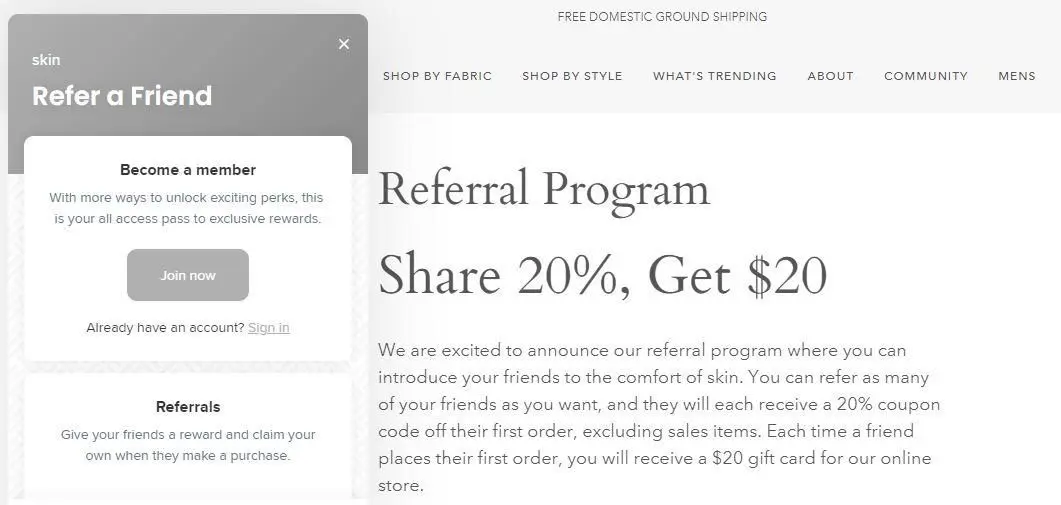The image size is (1061, 505).
Task: Navigate to the Community section
Action: 925,76
